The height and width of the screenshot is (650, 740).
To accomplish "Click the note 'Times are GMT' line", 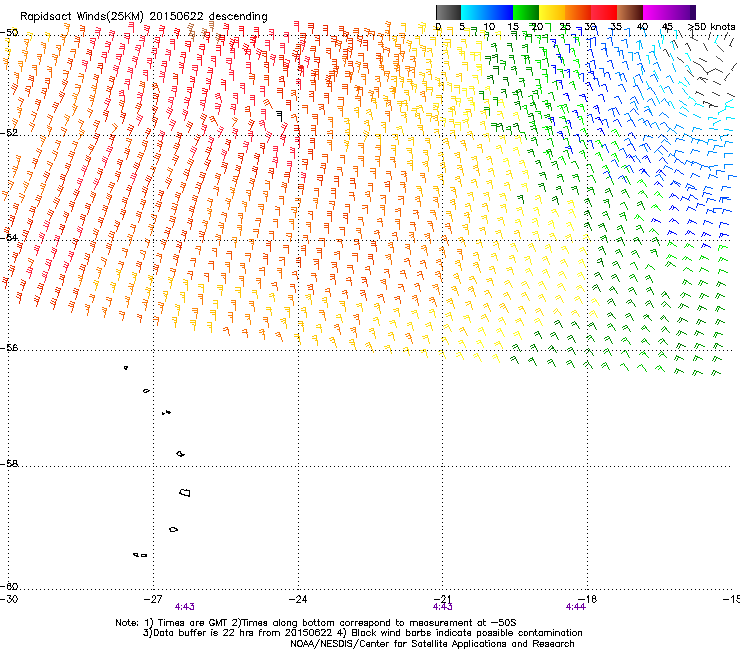I will tap(316, 623).
